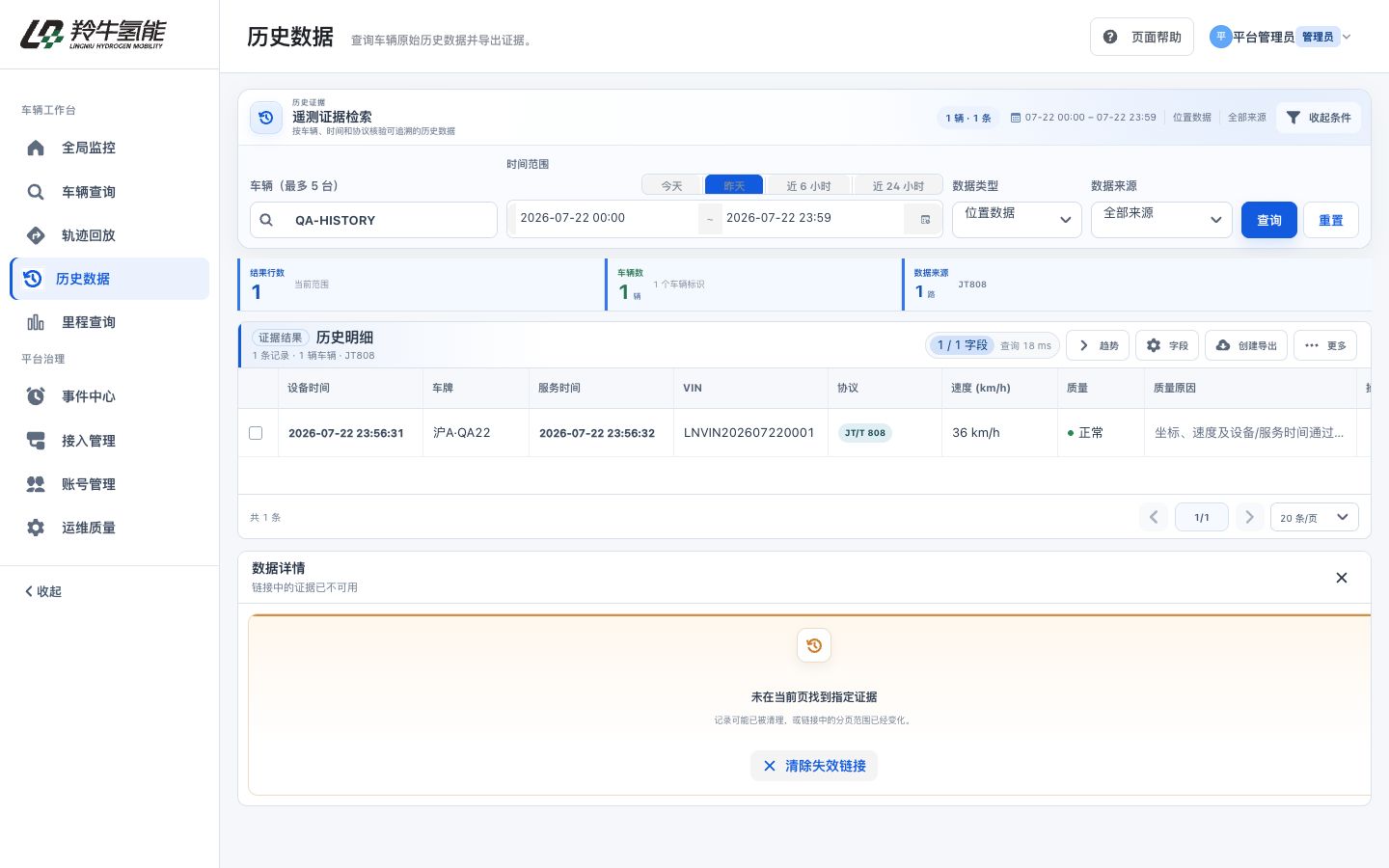Open 全局监控 home icon in sidebar
This screenshot has width=1389, height=868.
click(36, 148)
